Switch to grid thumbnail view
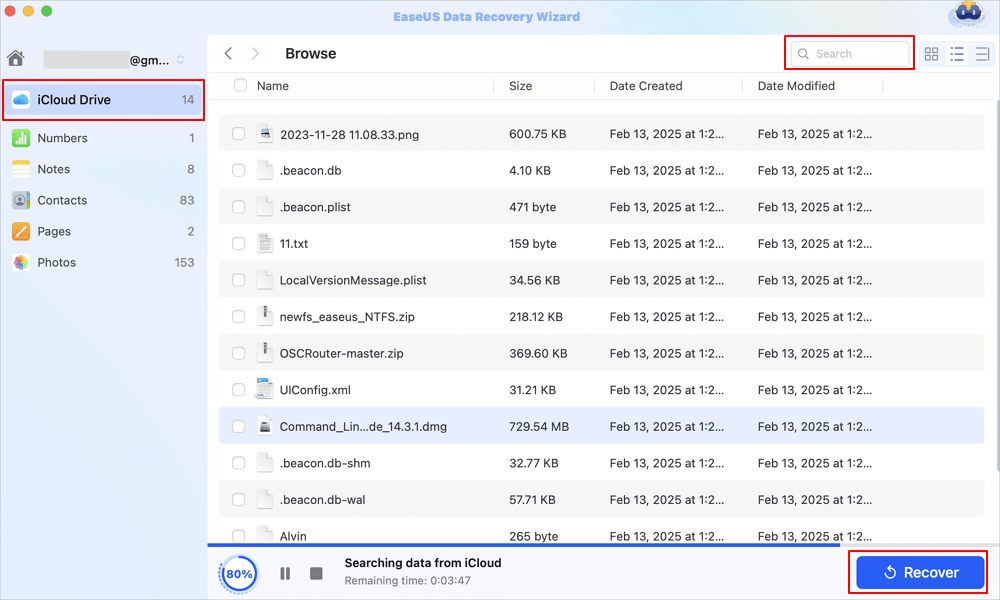Screen dimensions: 1000x600 tap(932, 54)
